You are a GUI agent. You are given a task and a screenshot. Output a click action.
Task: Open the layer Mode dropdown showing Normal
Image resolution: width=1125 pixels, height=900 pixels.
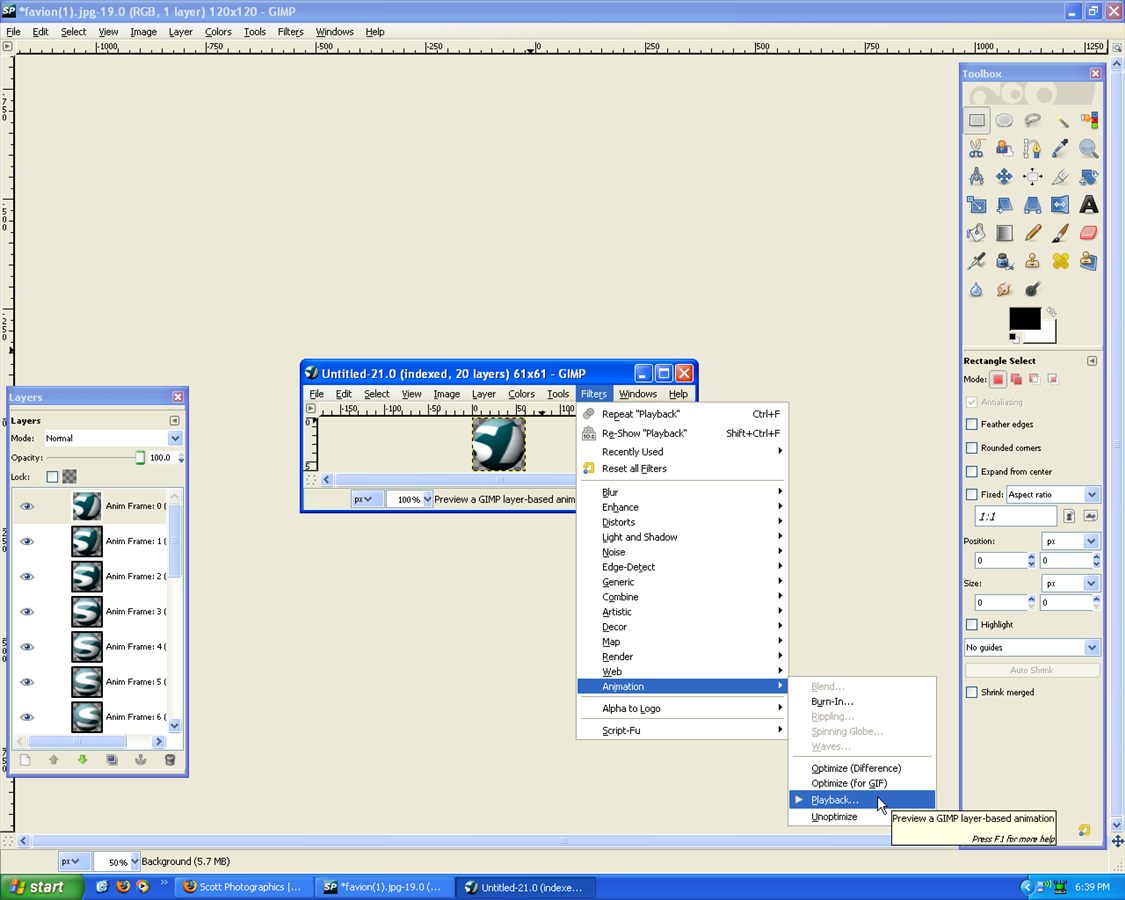point(113,438)
